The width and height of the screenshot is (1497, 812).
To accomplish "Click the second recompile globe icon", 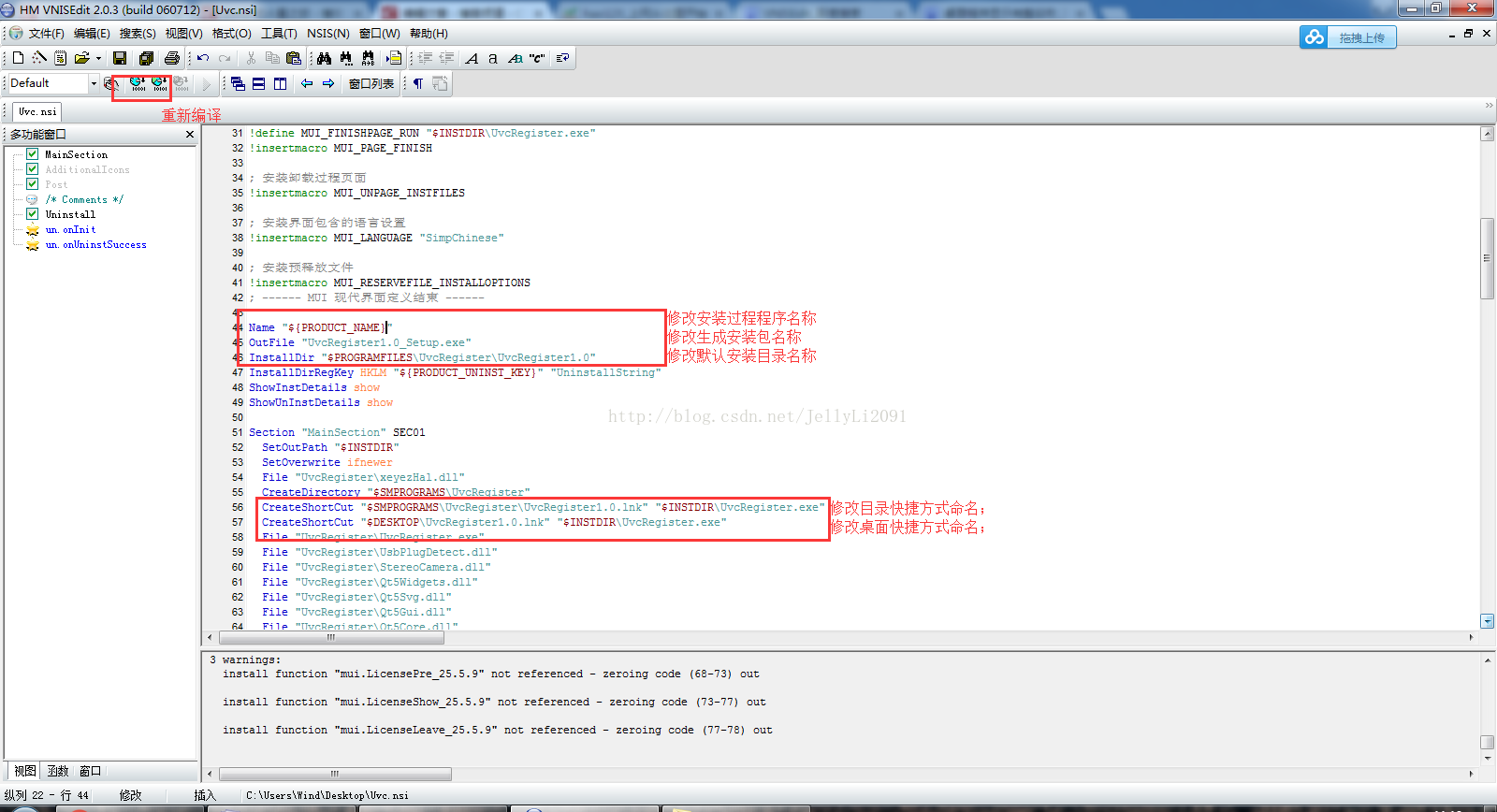I will (159, 83).
